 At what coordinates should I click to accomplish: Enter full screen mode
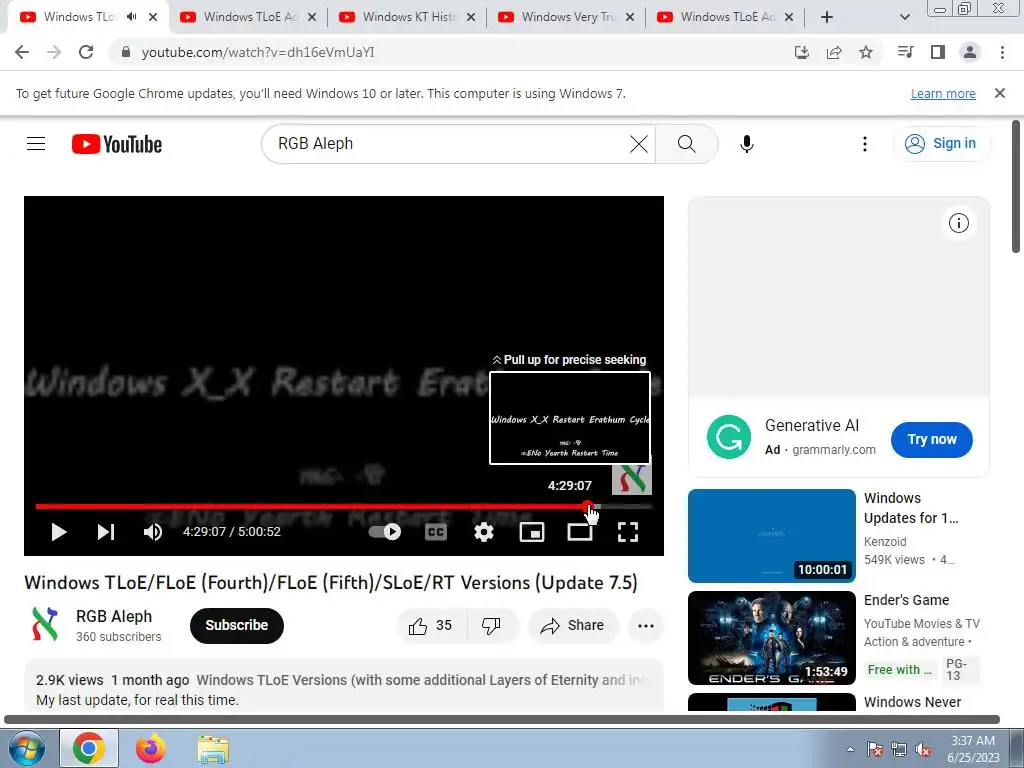(628, 532)
